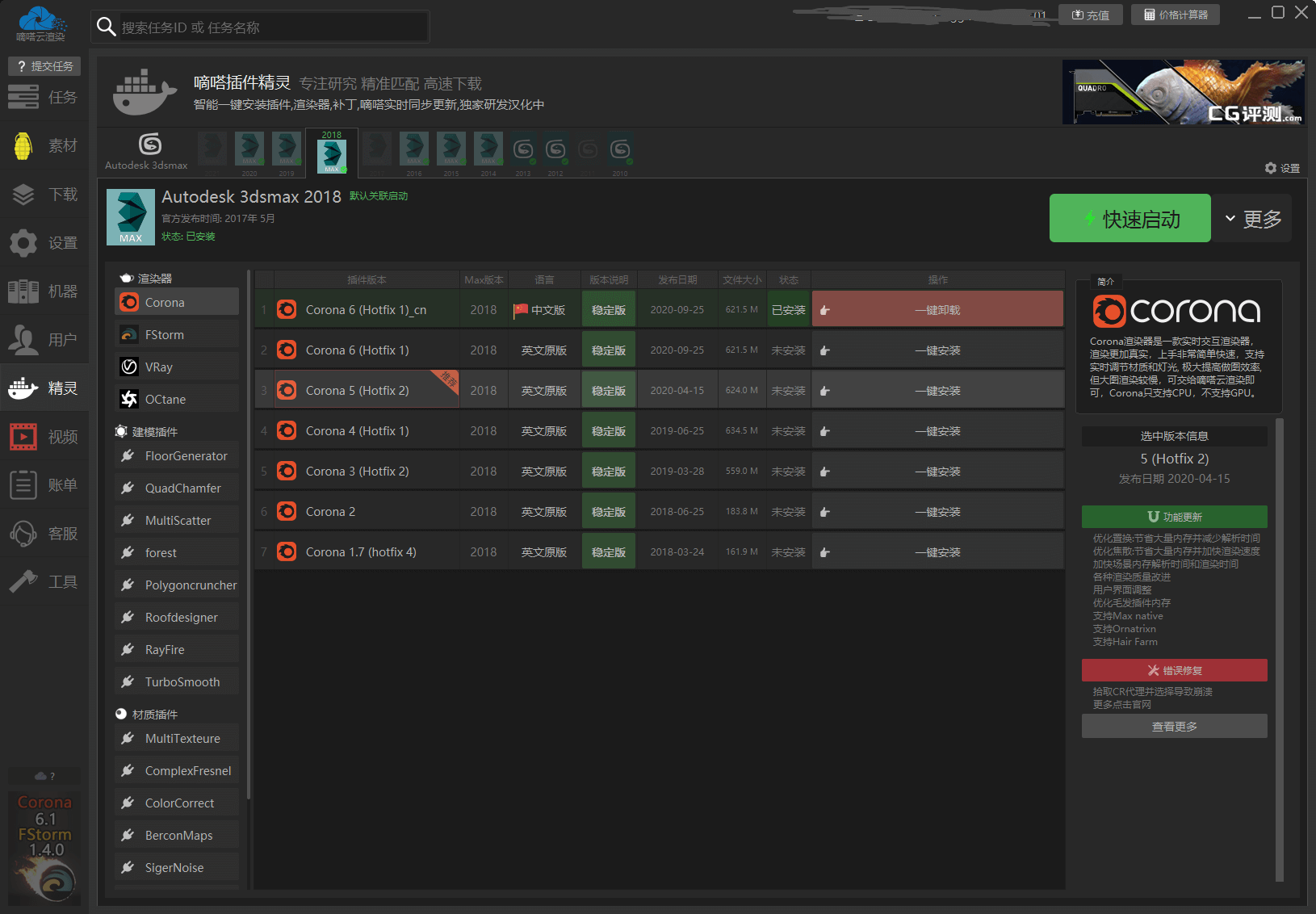Click the 查看更多 button

point(1174,726)
